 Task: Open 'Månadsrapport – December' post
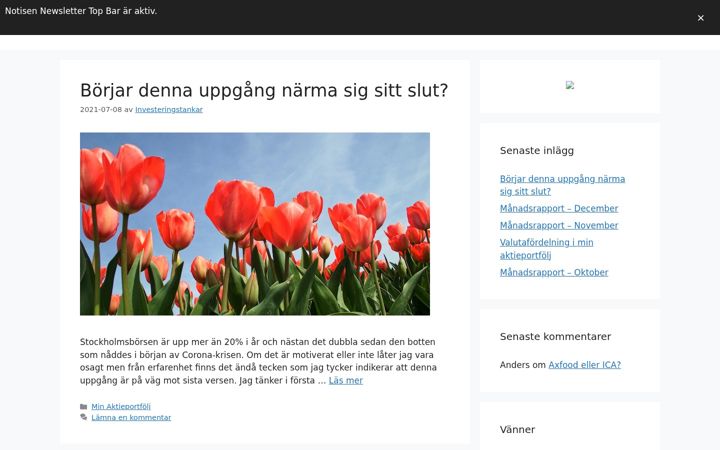(559, 208)
